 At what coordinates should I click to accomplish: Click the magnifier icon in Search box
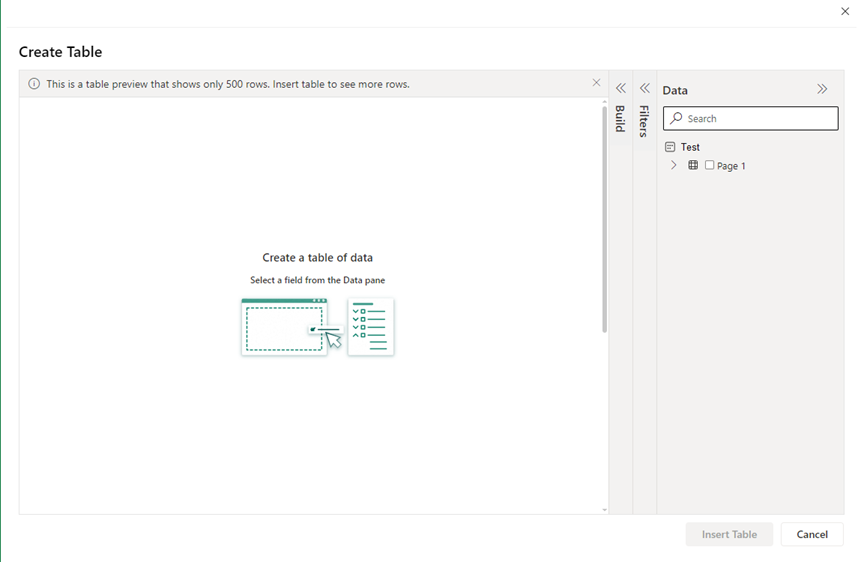(676, 118)
